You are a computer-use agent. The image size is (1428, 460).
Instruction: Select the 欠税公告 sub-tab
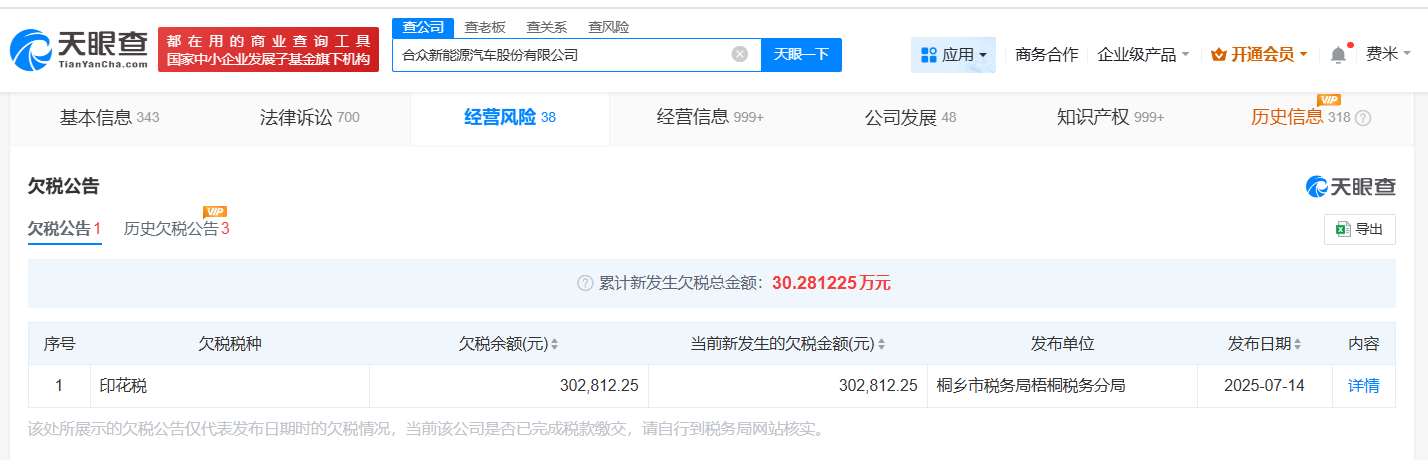click(x=65, y=229)
